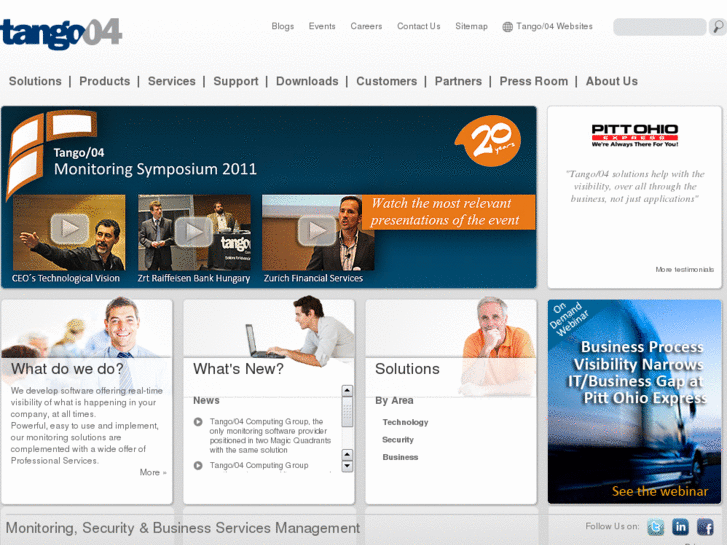Play the CEO's Technological Vision video
The width and height of the screenshot is (727, 545).
tap(70, 228)
